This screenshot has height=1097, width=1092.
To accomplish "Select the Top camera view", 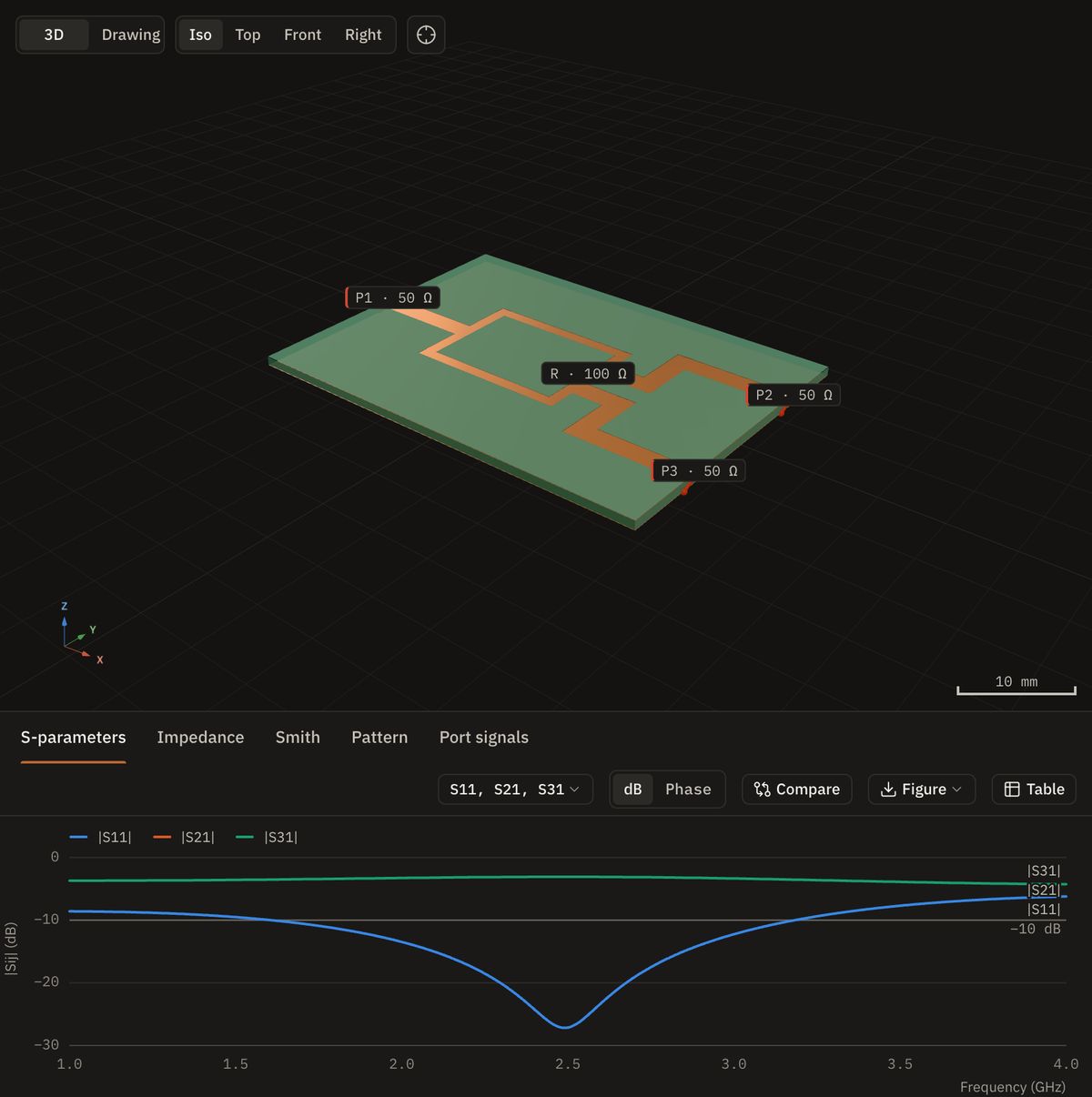I will pos(248,35).
